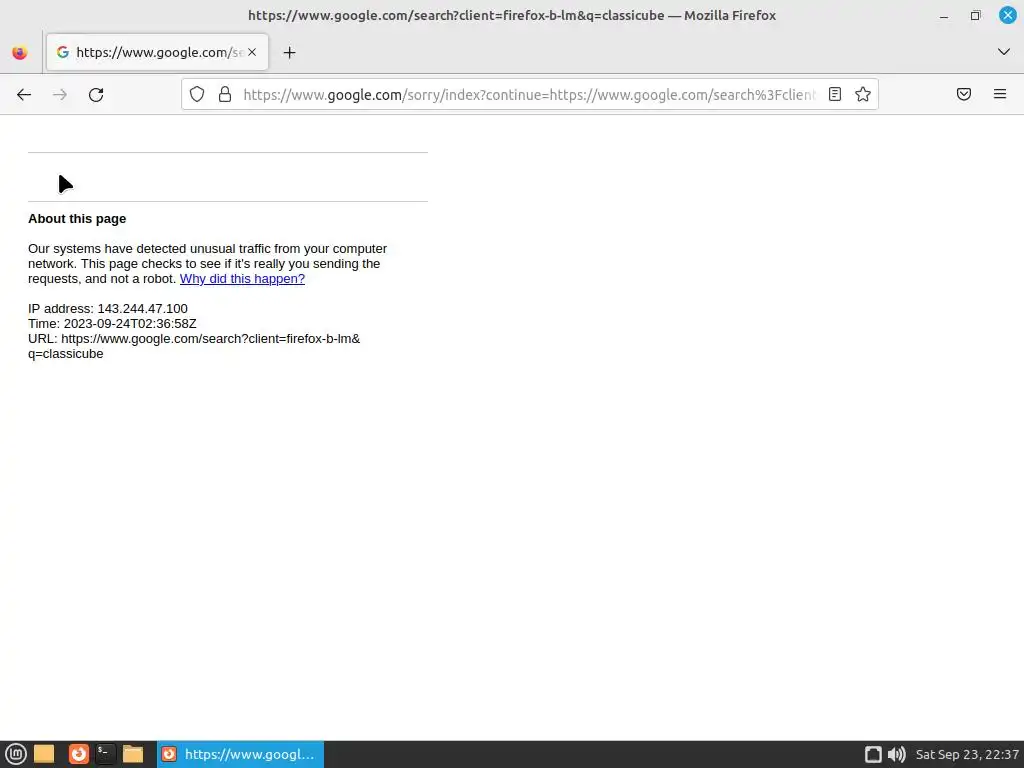Open terminal from taskbar
Image resolution: width=1024 pixels, height=768 pixels.
105,754
